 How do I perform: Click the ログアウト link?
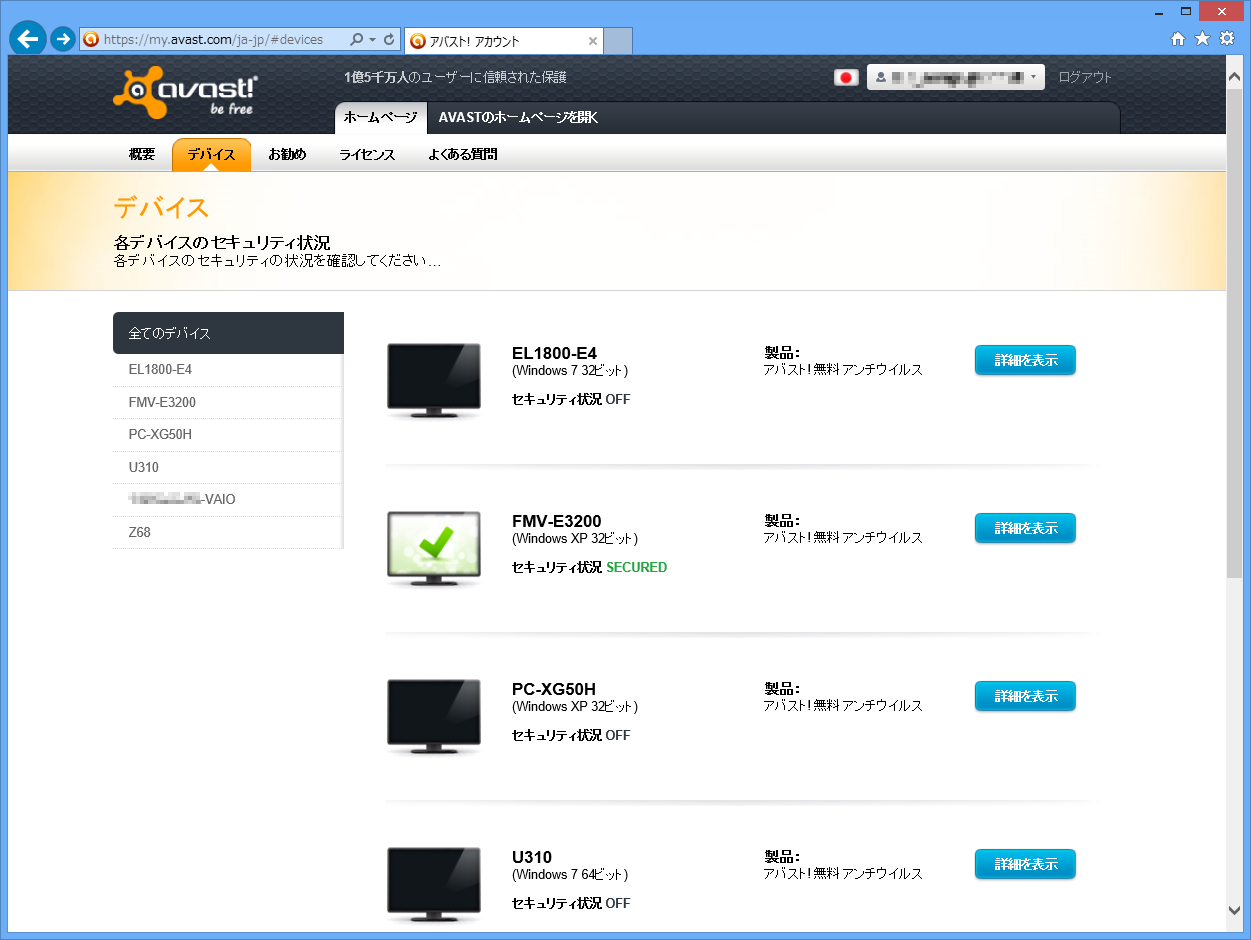click(x=1085, y=77)
